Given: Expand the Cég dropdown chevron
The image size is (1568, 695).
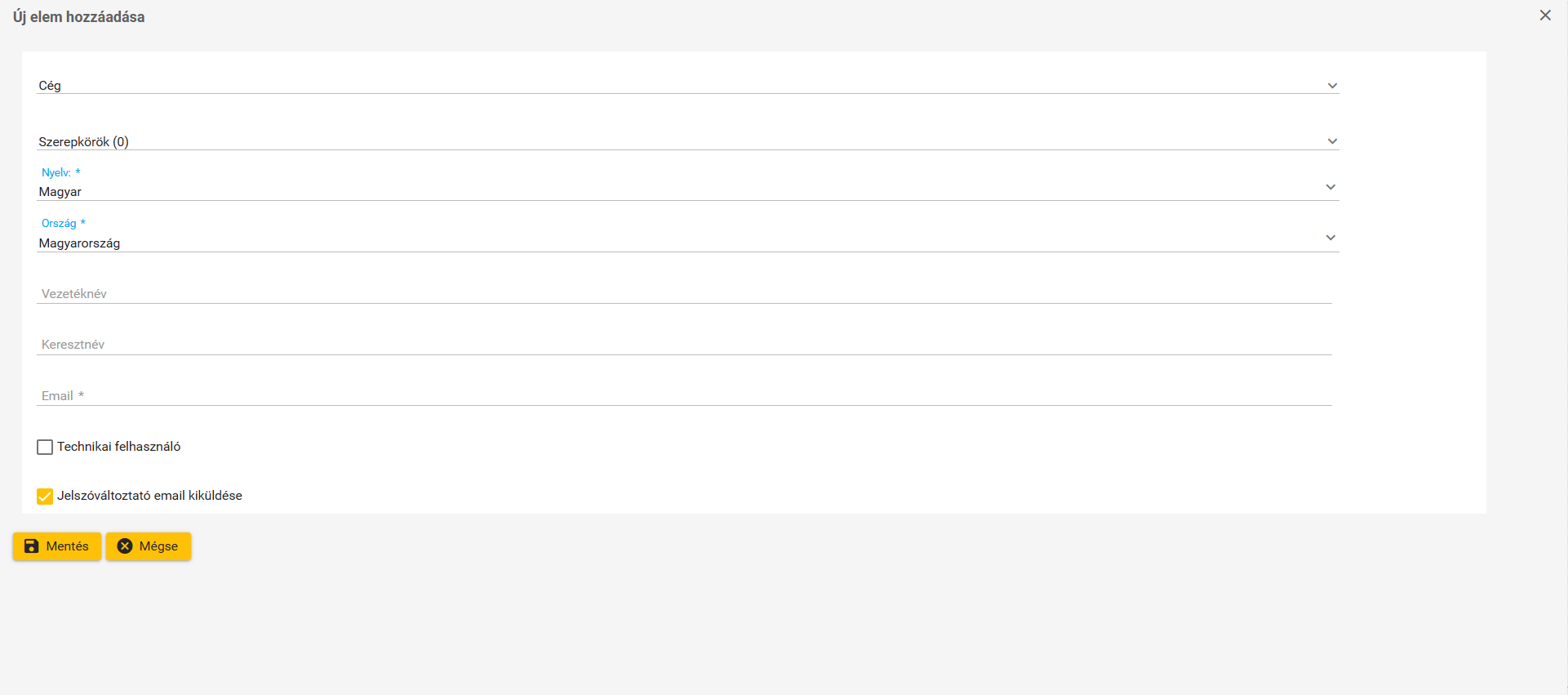Looking at the screenshot, I should [x=1331, y=86].
